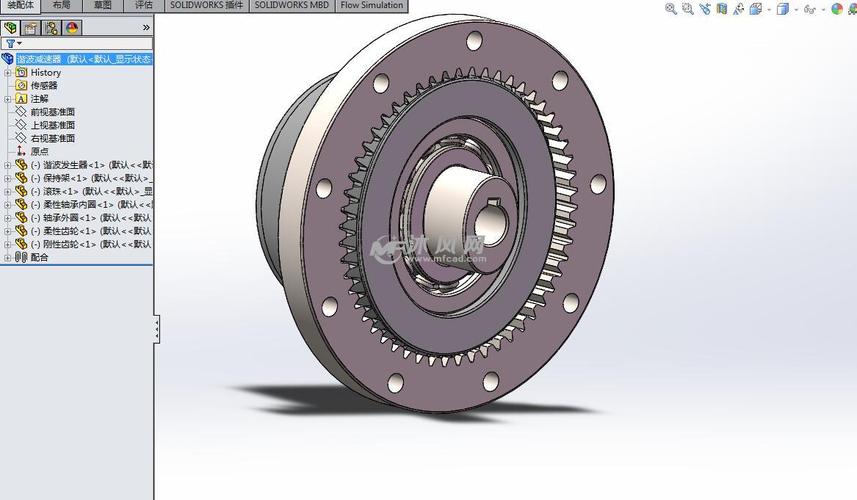Switch to the SOLIDWORKS MBD tab
Image resolution: width=857 pixels, height=500 pixels.
(291, 5)
